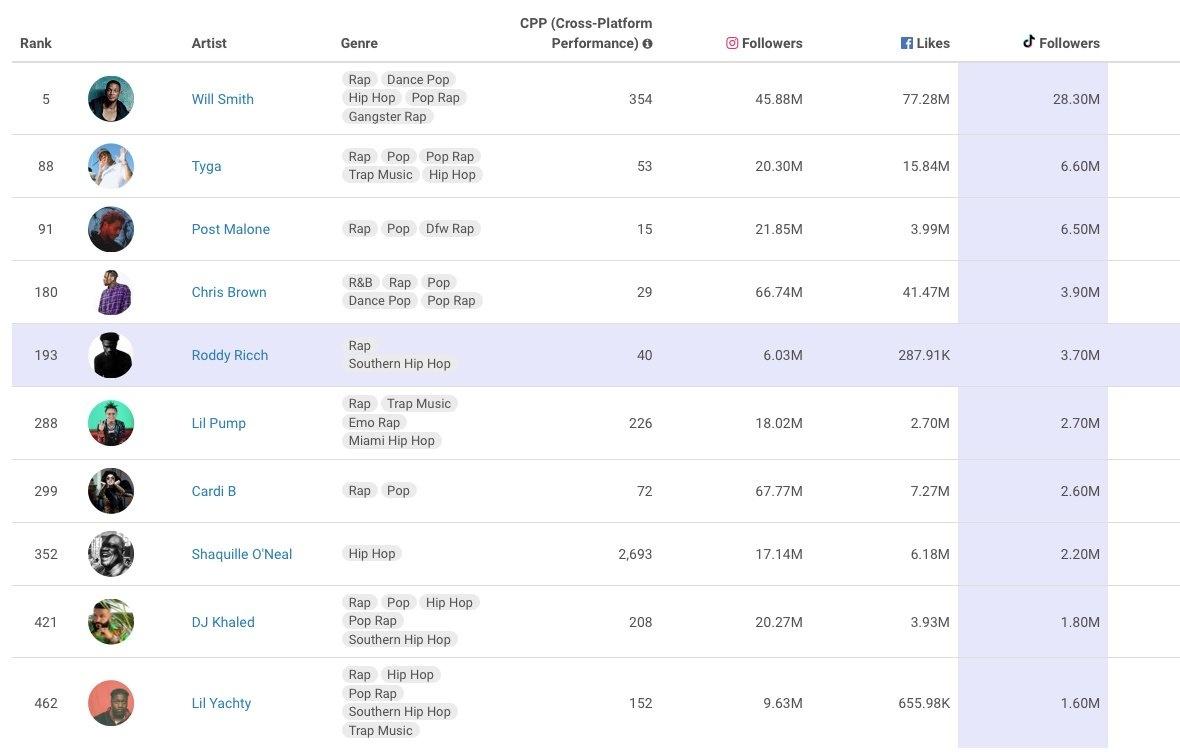Click the Facebook icon in Likes header
Viewport: 1180px width, 754px height.
(907, 43)
